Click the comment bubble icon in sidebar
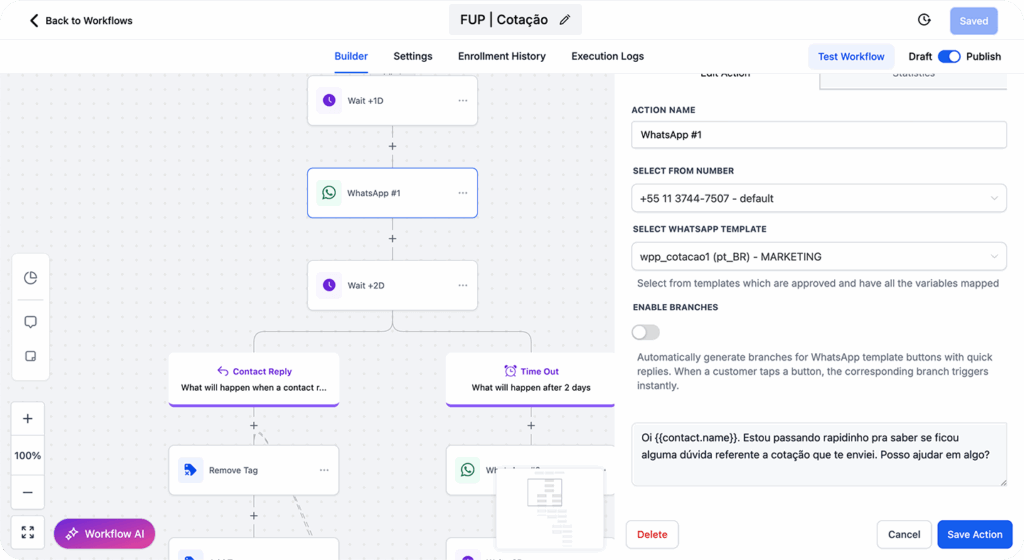The height and width of the screenshot is (560, 1024). coord(30,322)
